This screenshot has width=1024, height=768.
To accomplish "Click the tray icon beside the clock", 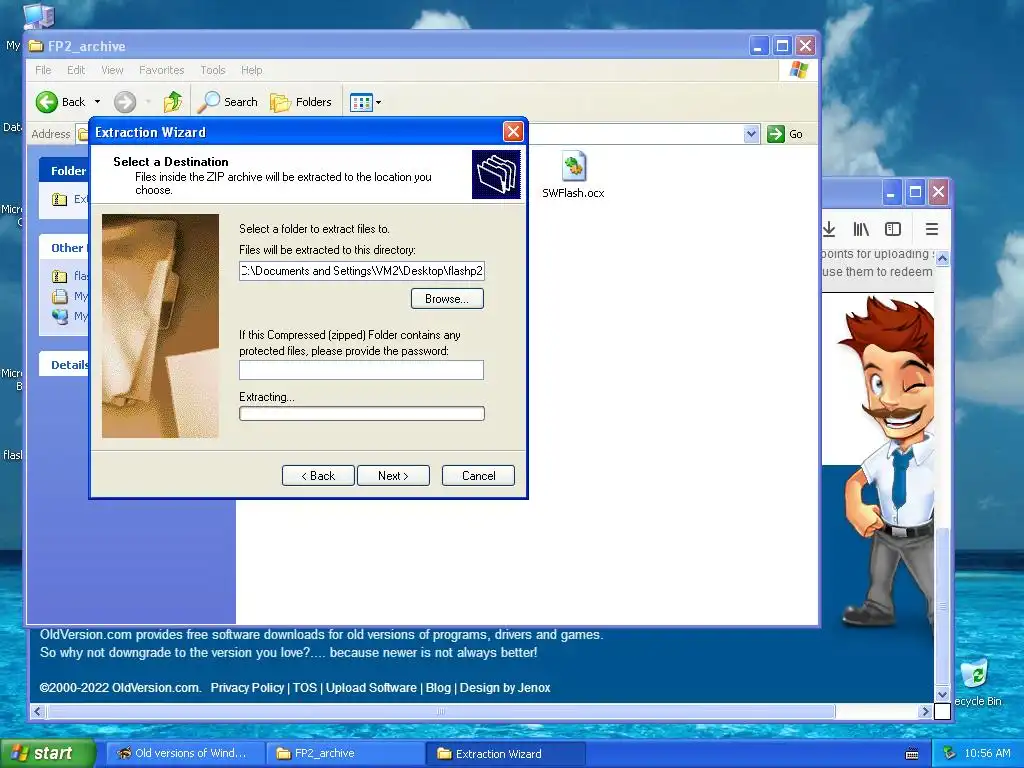I will point(950,753).
